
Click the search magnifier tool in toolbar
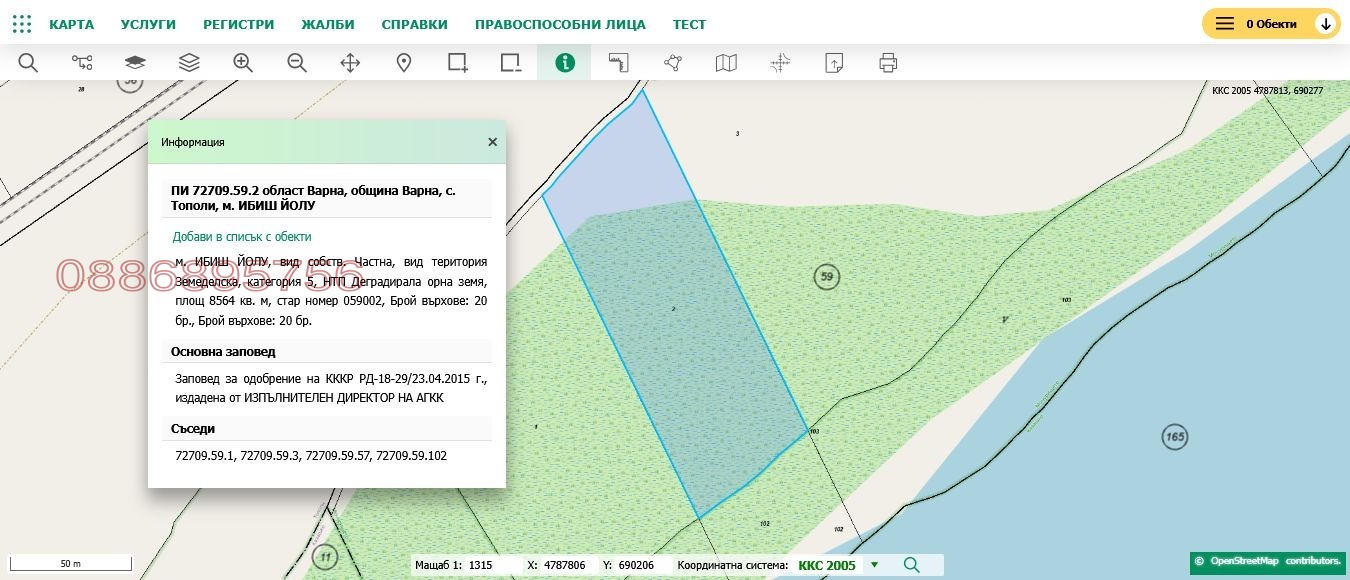point(28,63)
